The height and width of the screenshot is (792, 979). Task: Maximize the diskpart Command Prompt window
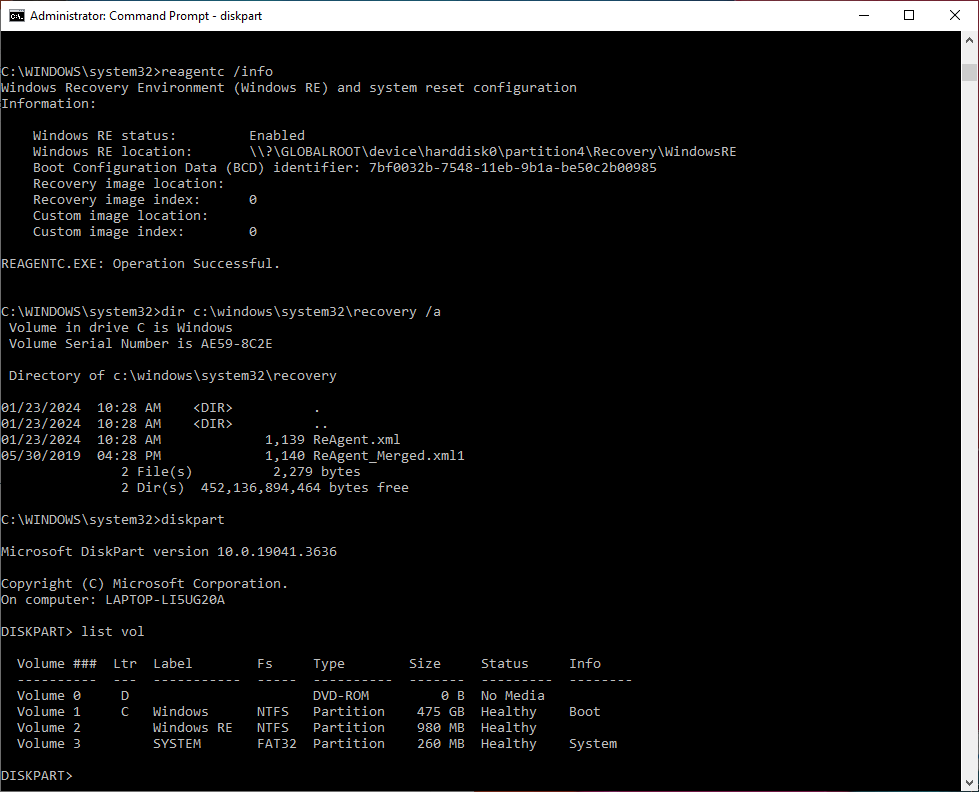coord(909,16)
